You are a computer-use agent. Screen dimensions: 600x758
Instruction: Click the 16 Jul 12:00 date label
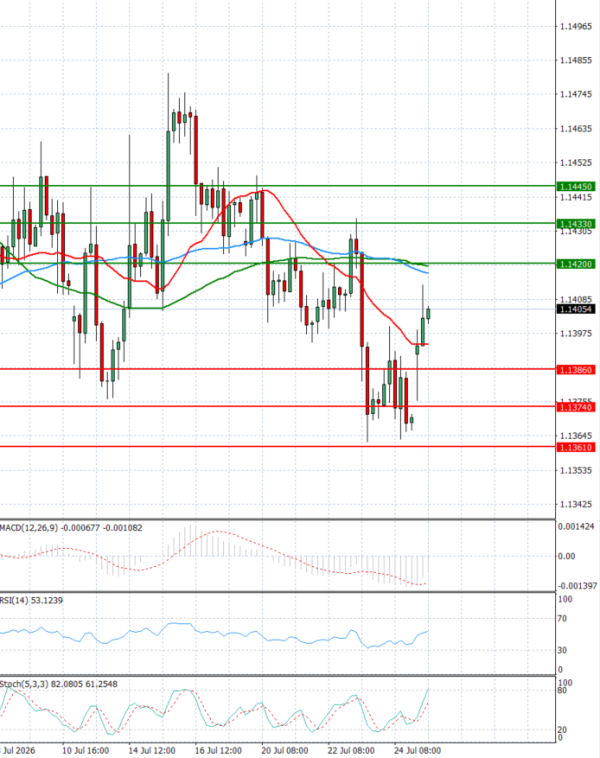[x=218, y=750]
